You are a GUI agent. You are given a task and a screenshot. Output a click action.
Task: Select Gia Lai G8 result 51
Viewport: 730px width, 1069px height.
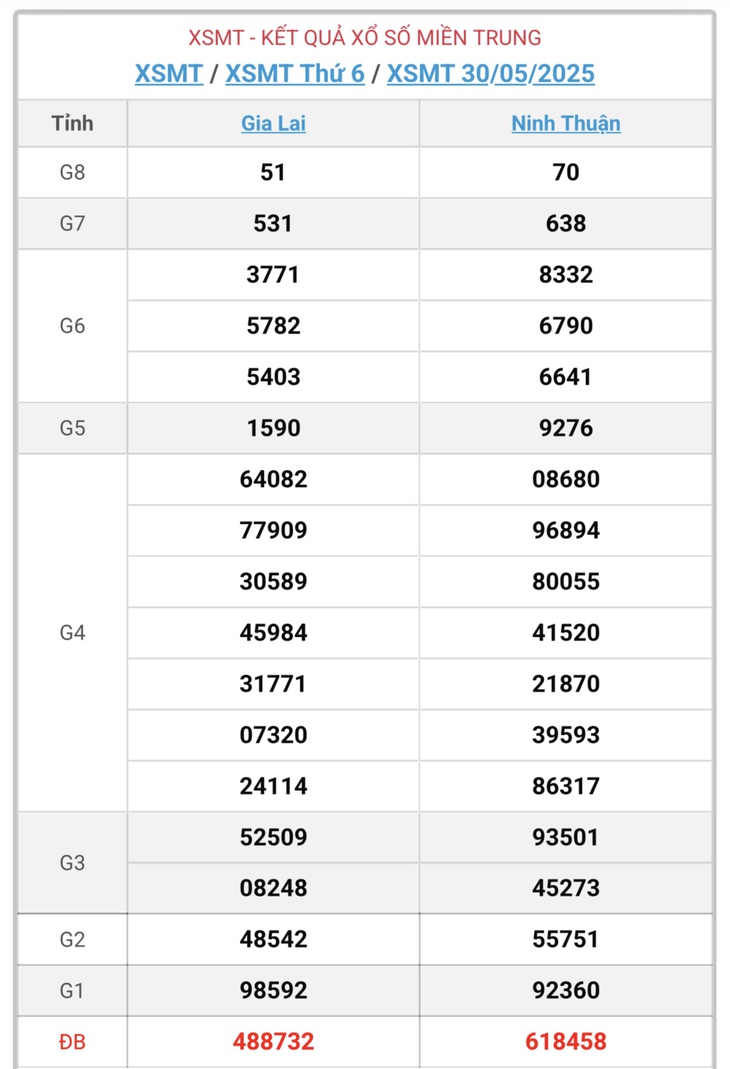[x=273, y=172]
